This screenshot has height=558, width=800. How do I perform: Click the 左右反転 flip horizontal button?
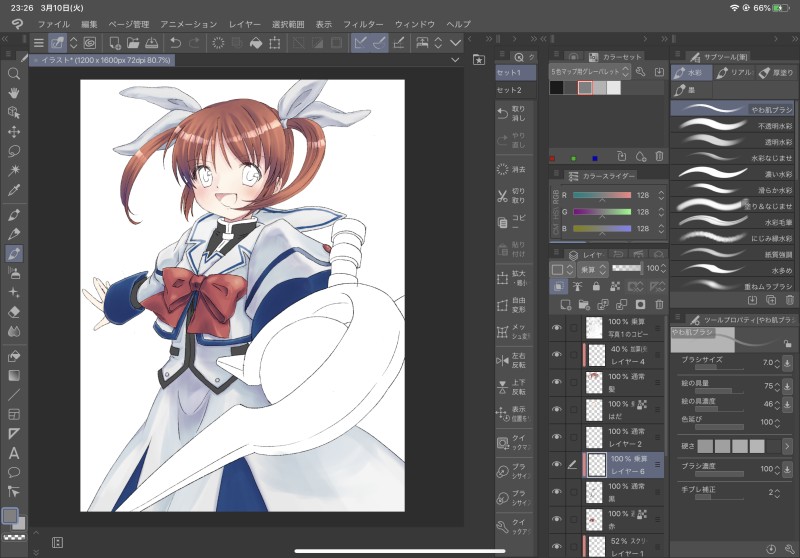[514, 360]
